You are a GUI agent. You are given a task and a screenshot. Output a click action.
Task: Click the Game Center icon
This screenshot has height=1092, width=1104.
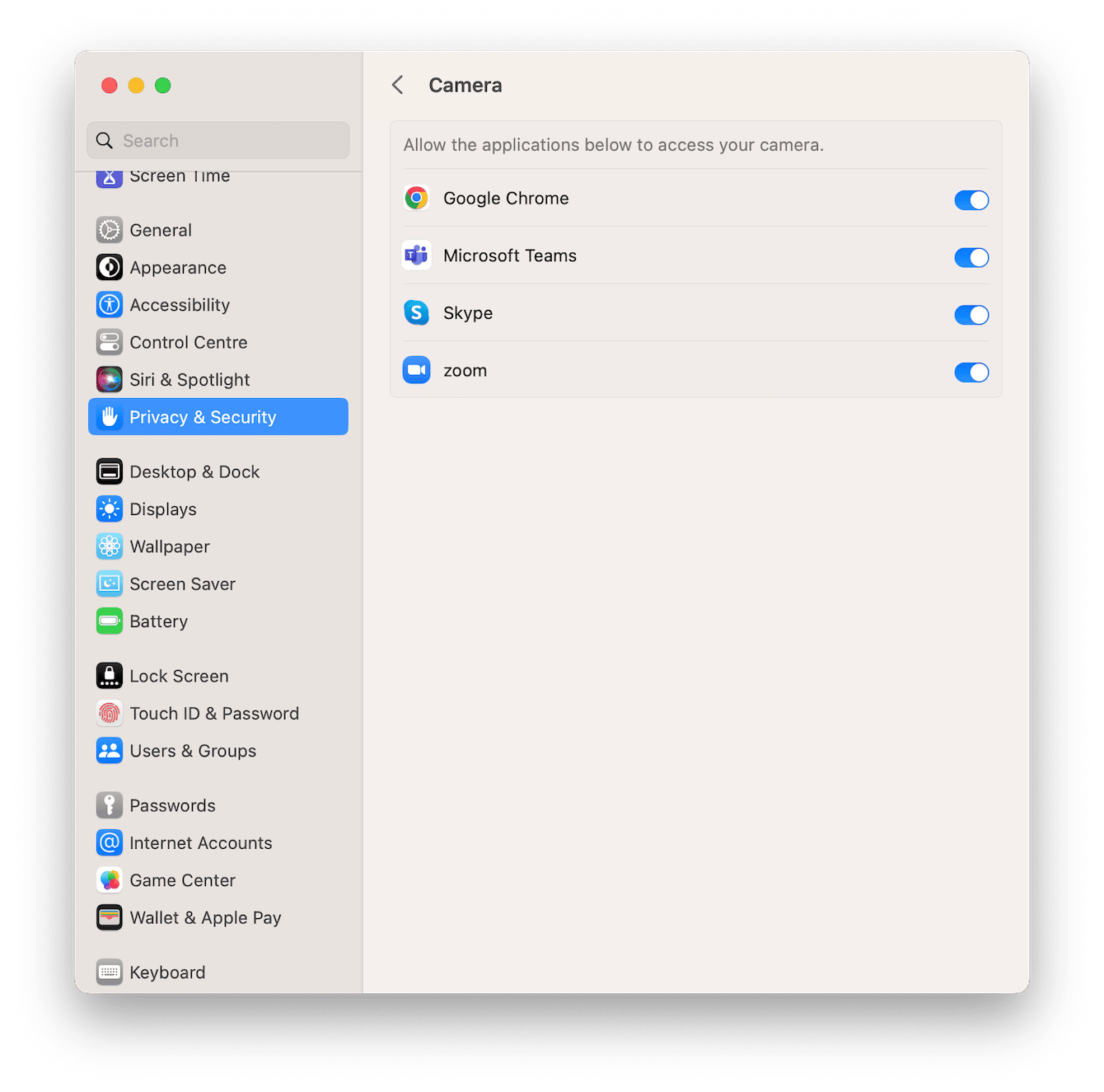pyautogui.click(x=110, y=879)
